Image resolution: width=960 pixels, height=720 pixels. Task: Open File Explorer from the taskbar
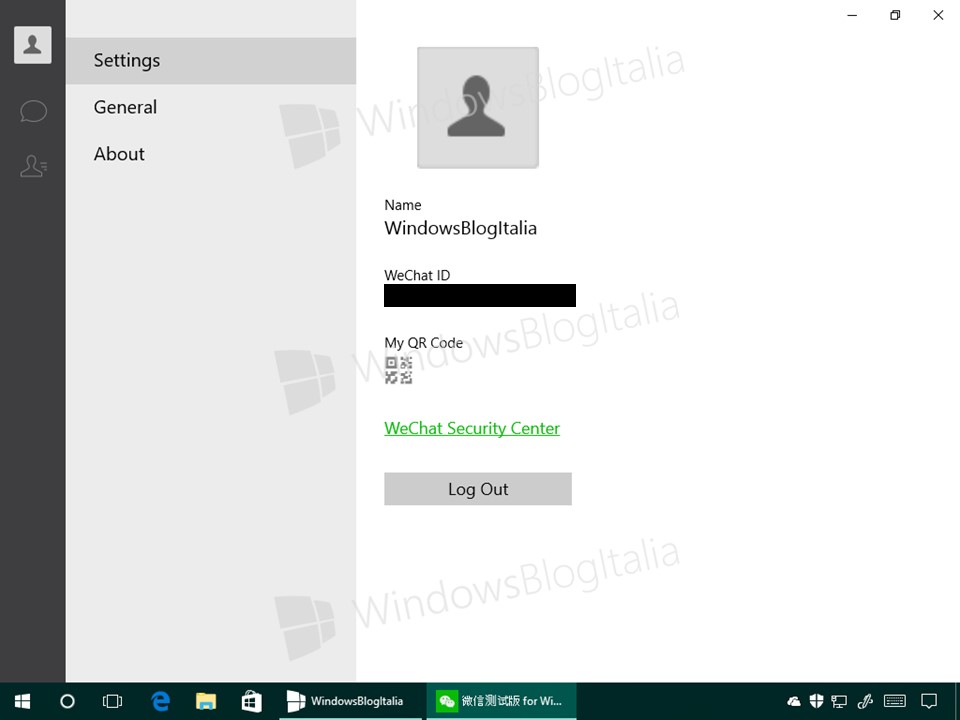click(x=206, y=701)
